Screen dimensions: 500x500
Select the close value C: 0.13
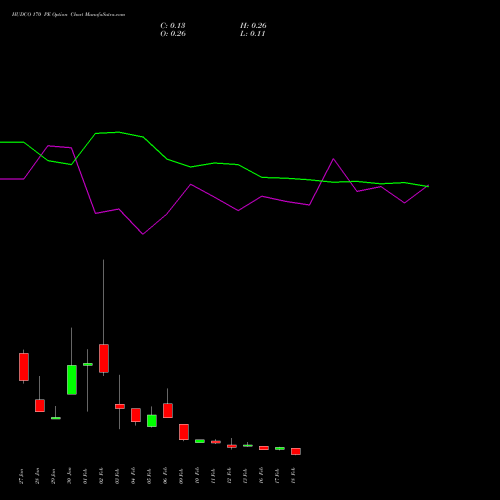point(173,26)
